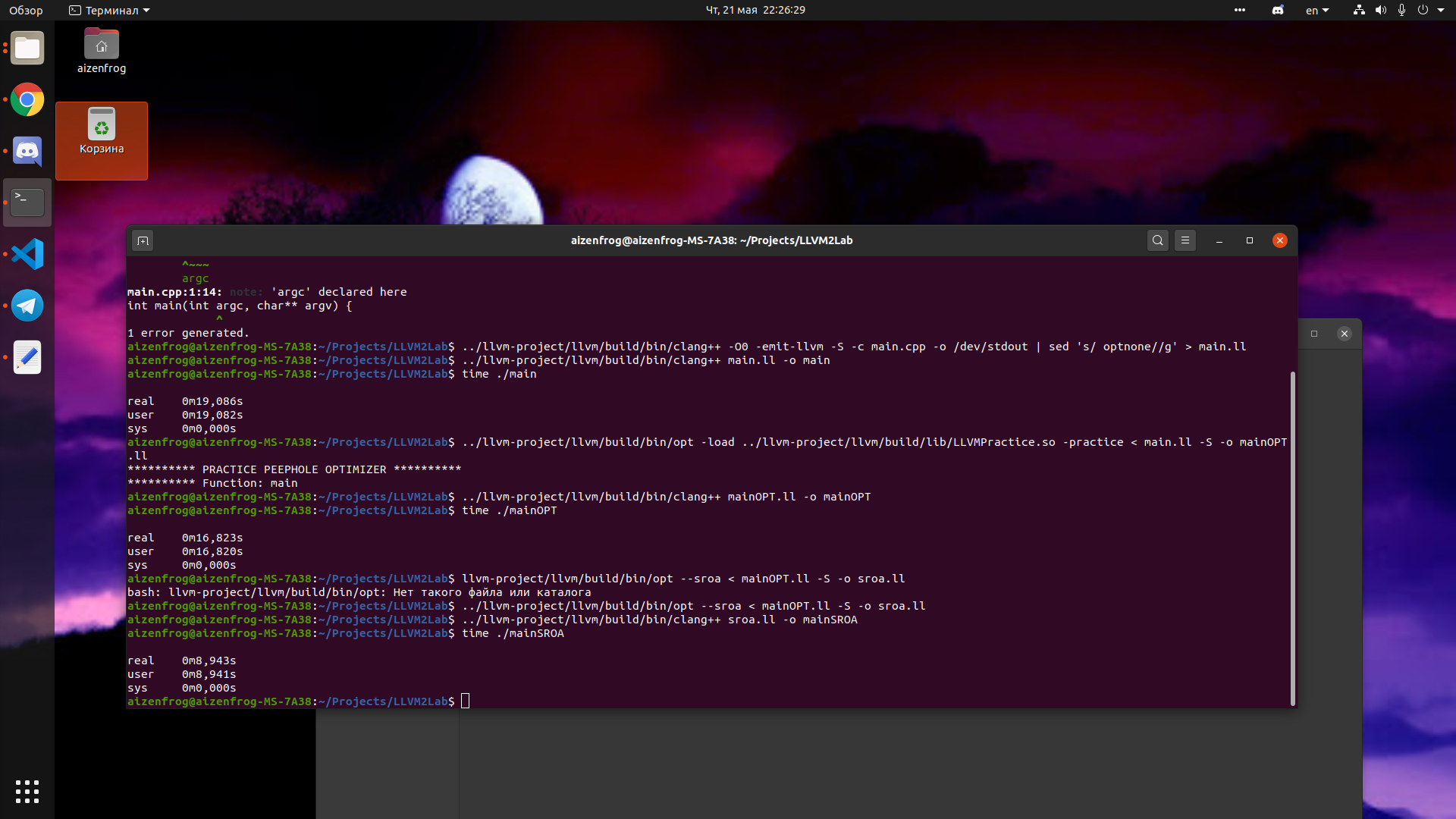Expand the Терминал app menu

pyautogui.click(x=109, y=10)
